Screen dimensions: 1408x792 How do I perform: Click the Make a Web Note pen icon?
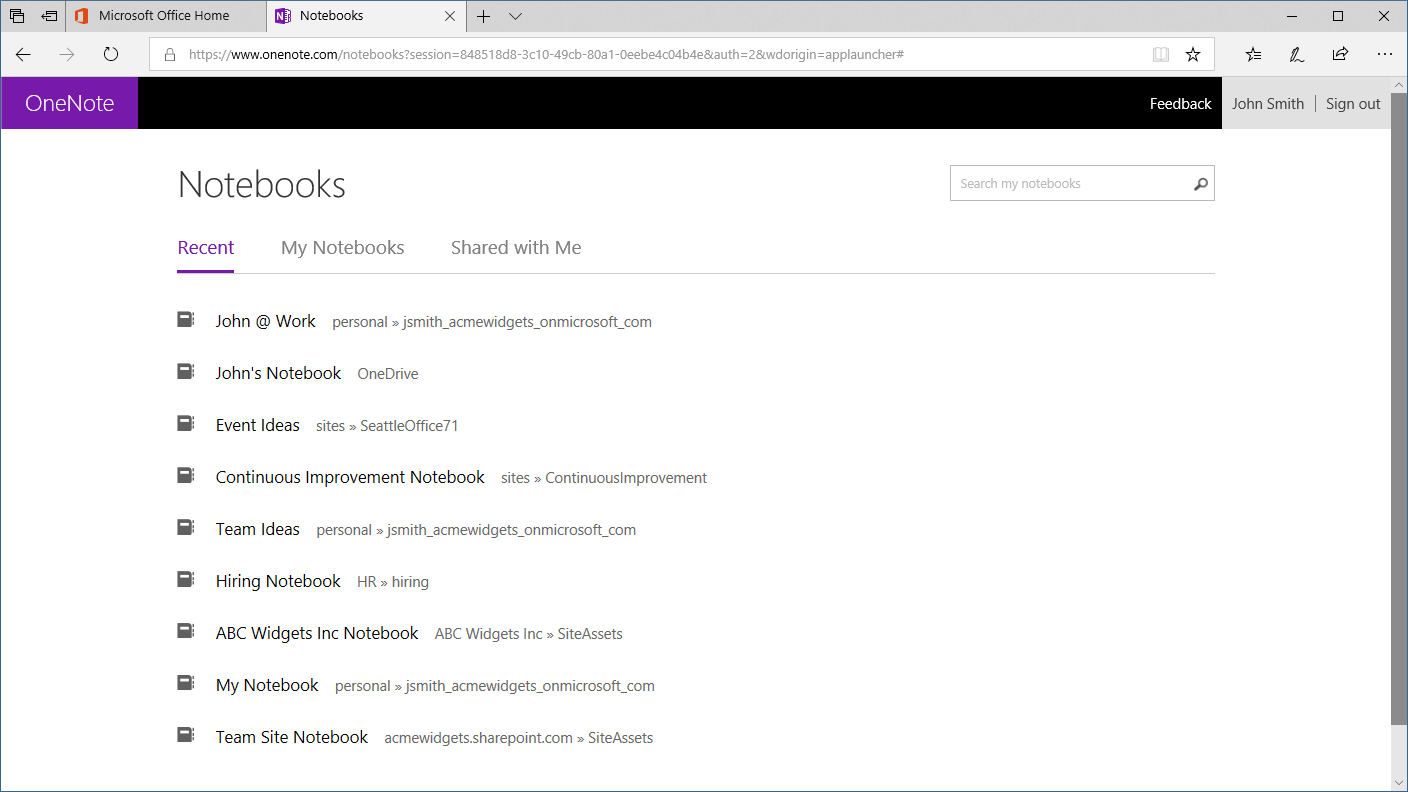pos(1297,55)
